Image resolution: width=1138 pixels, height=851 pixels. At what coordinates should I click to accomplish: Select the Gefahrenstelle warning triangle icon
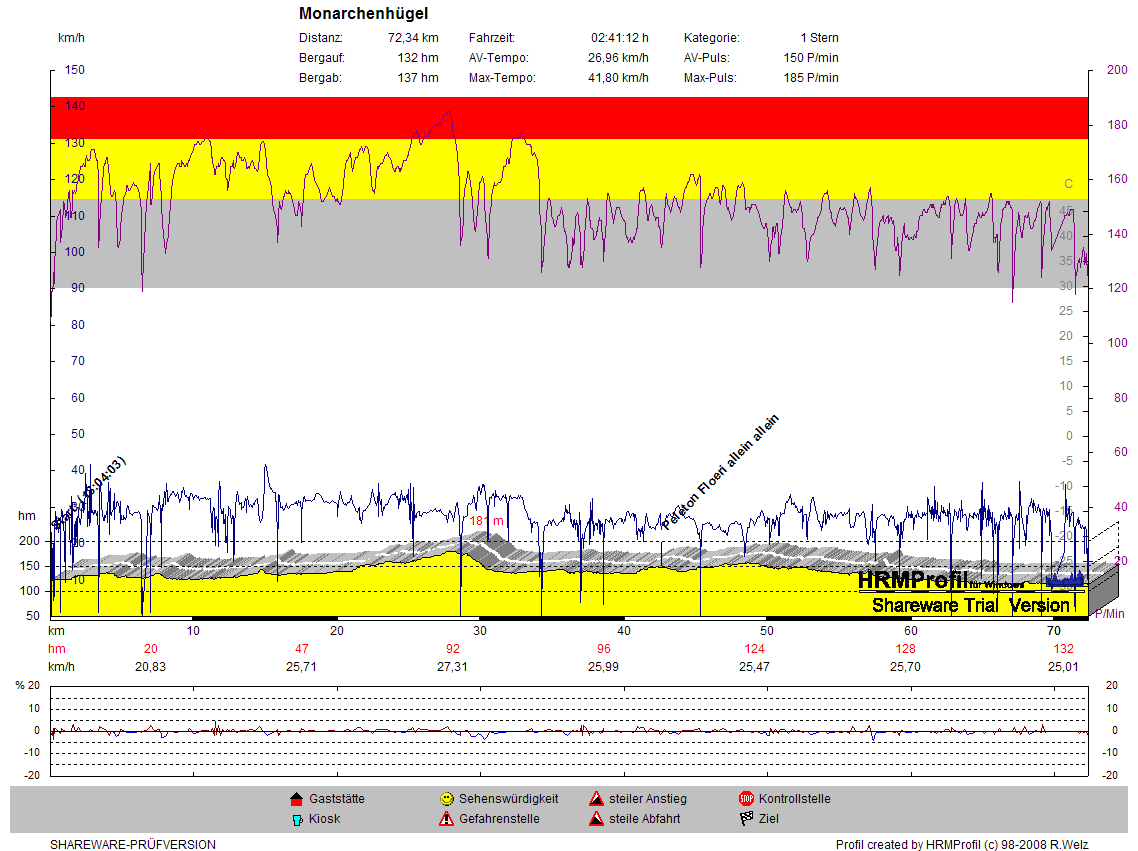point(446,819)
